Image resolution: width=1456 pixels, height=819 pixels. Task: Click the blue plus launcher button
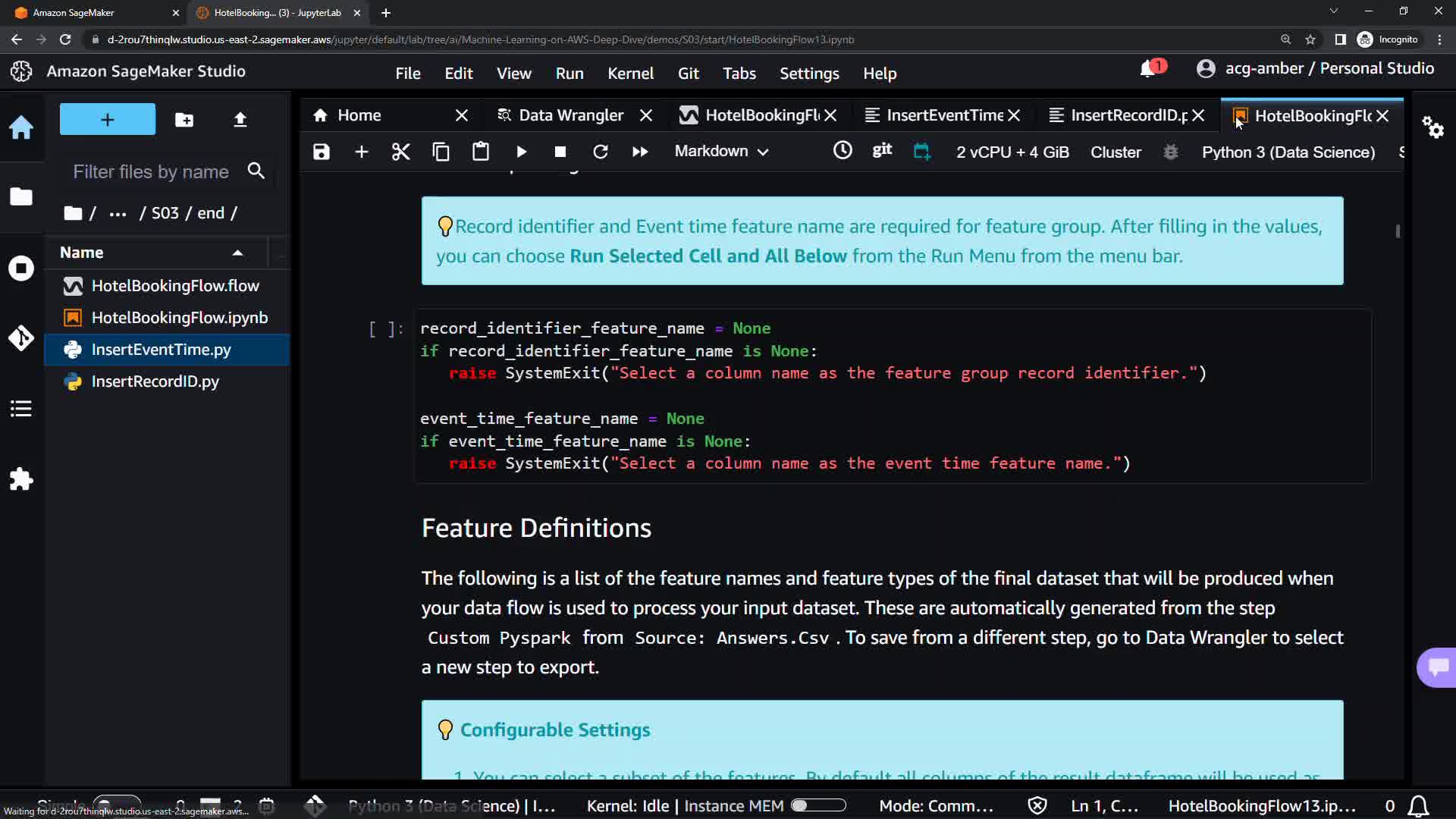pos(107,120)
